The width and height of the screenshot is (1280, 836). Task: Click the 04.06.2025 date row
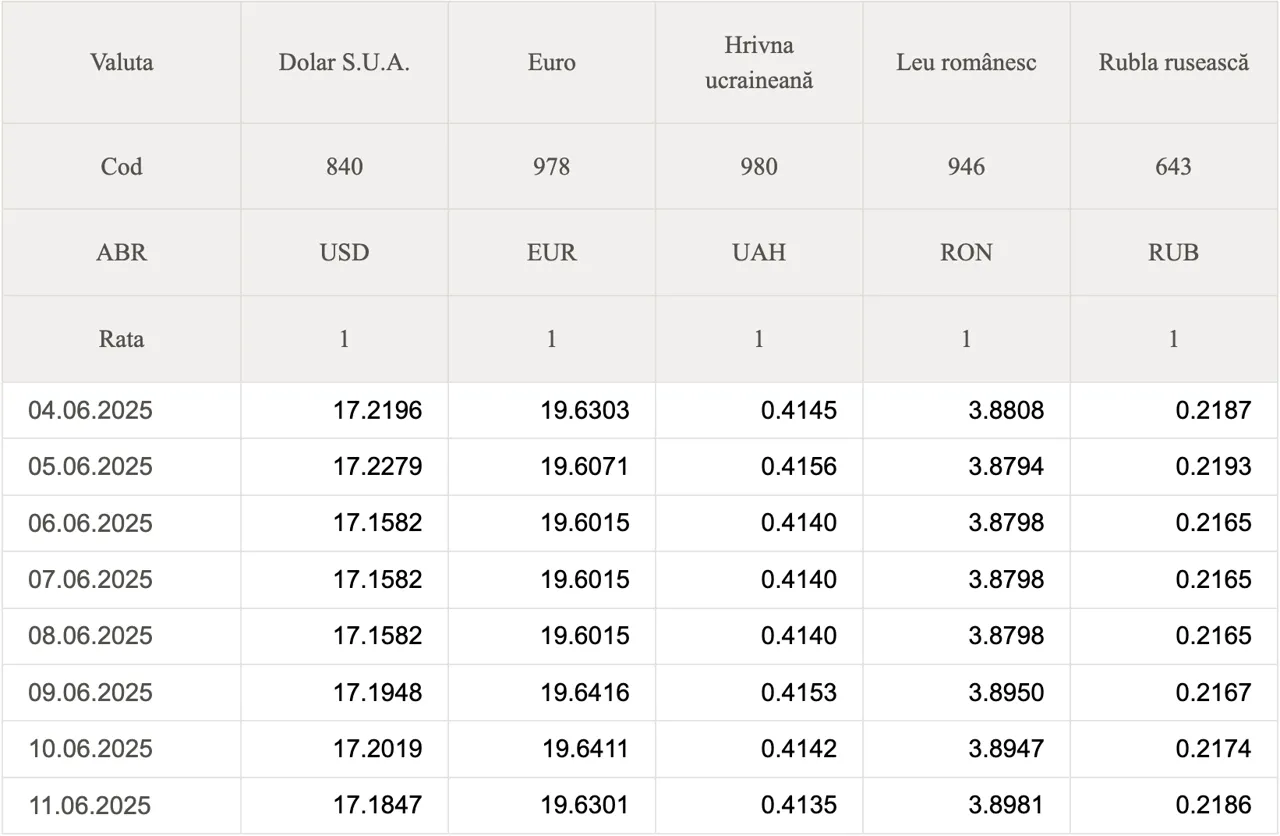point(640,410)
